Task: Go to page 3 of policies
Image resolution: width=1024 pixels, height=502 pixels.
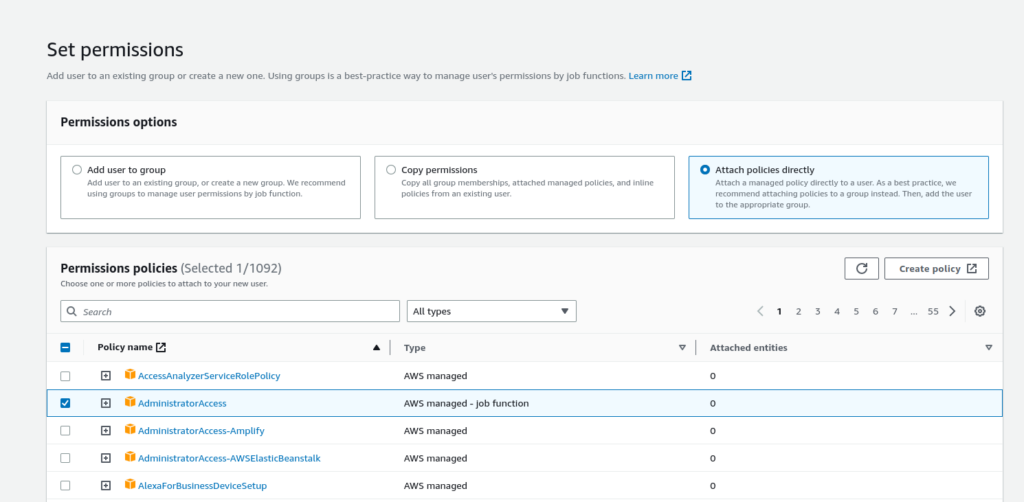Action: pyautogui.click(x=817, y=312)
